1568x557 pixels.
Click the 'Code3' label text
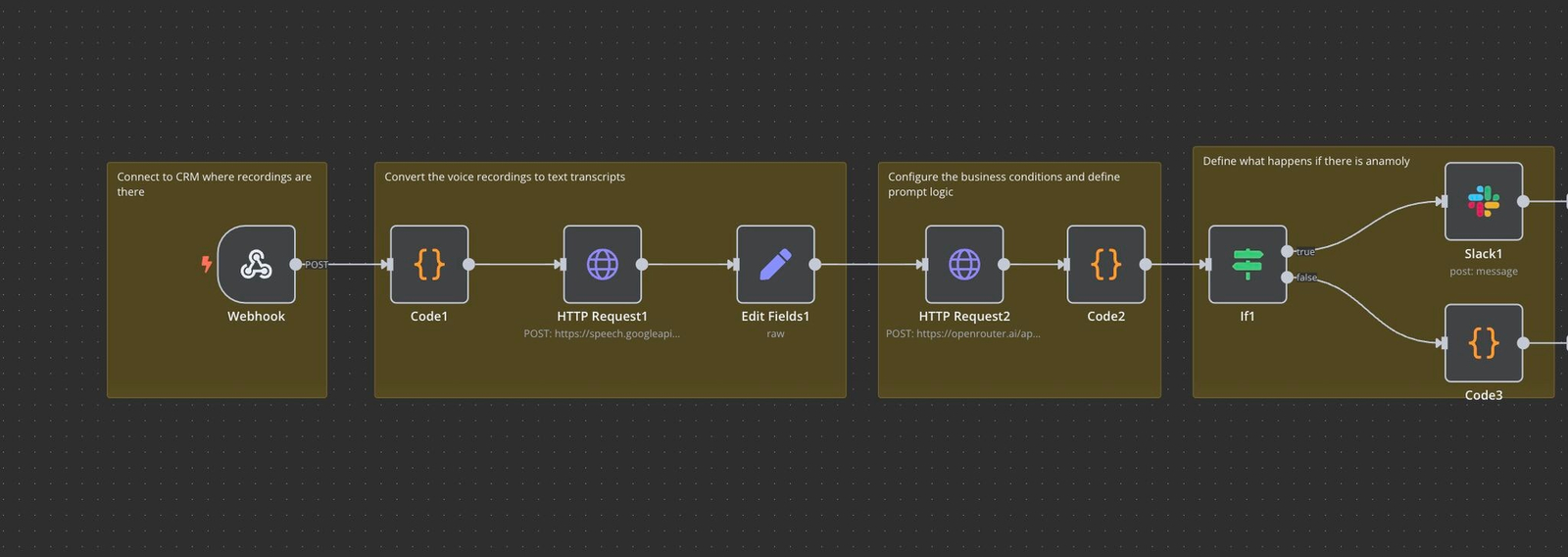(x=1484, y=395)
